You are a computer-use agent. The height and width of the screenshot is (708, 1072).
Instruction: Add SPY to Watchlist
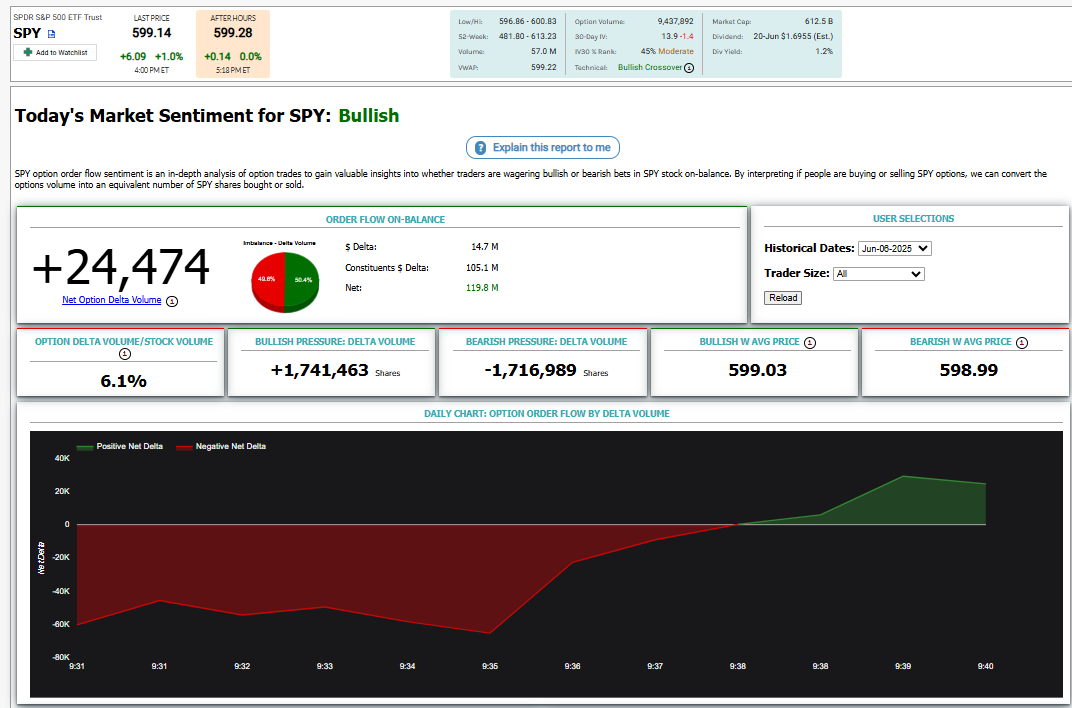pyautogui.click(x=55, y=52)
